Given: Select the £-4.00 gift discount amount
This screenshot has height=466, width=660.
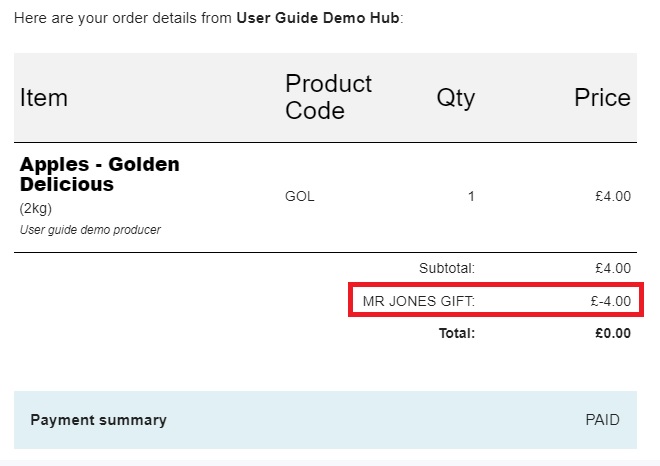Looking at the screenshot, I should (x=610, y=300).
